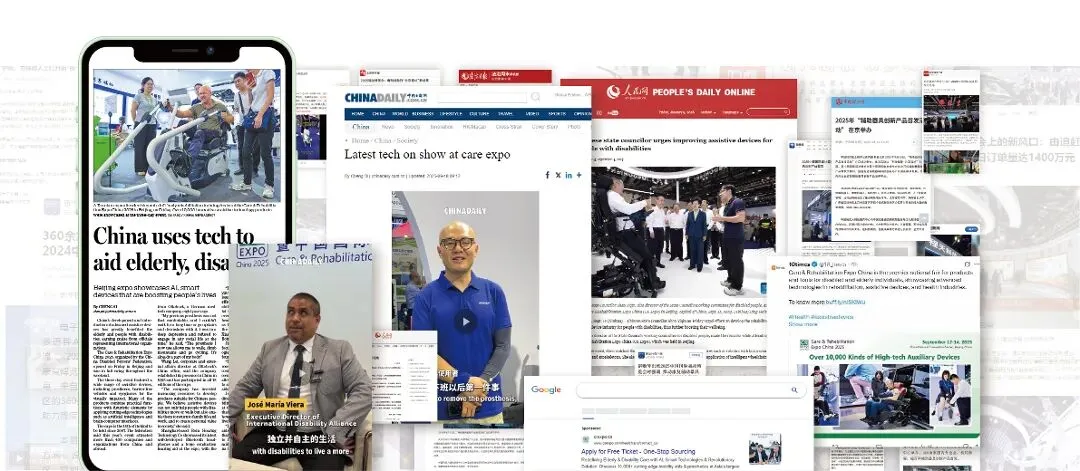Click the Facebook share icon on China Daily article
This screenshot has width=1080, height=471.
tap(548, 175)
